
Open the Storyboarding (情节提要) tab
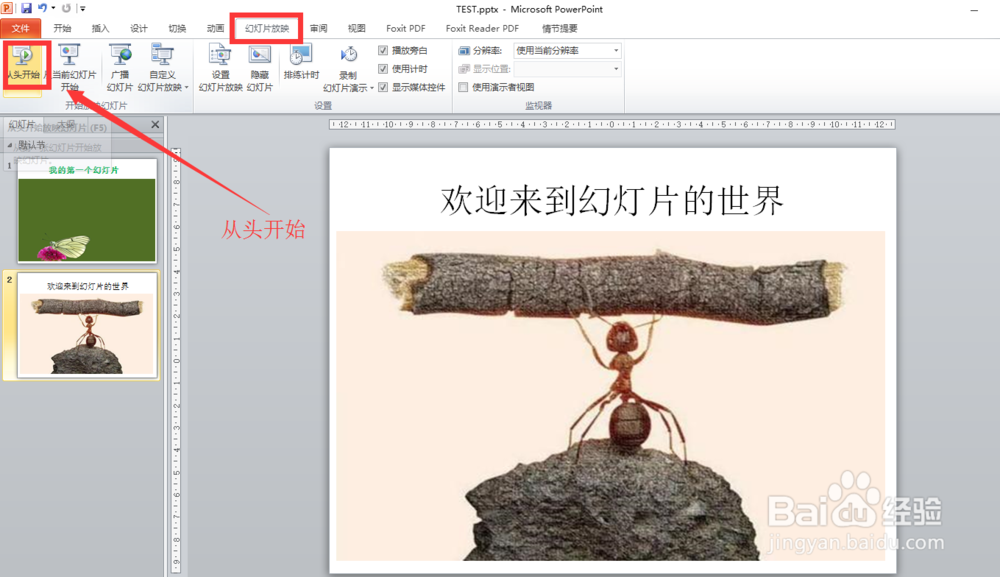click(559, 28)
